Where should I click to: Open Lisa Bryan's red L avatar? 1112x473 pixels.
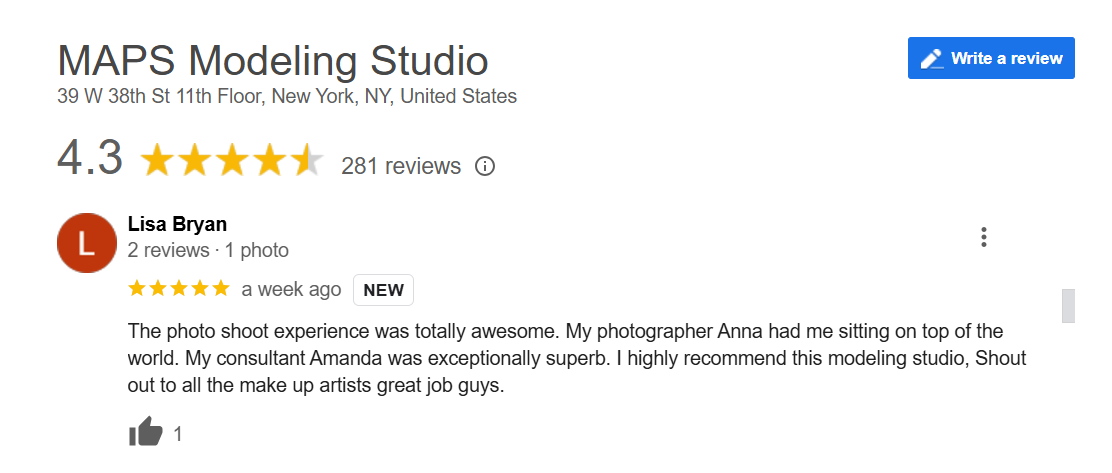pyautogui.click(x=87, y=243)
